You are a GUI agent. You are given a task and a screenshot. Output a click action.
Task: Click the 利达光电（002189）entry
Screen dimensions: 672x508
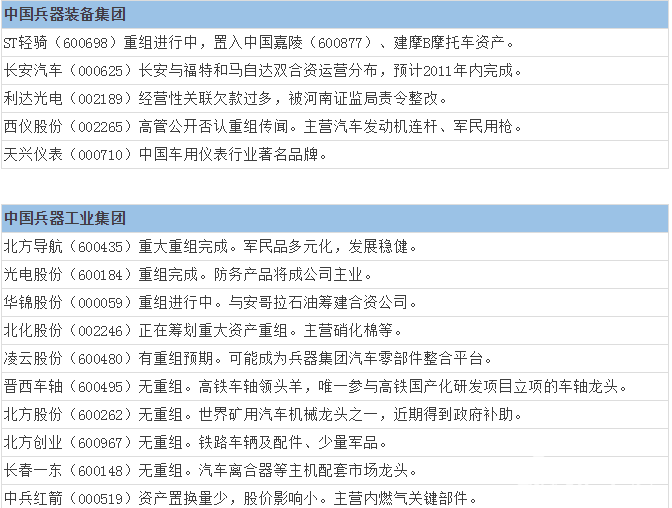click(x=61, y=99)
